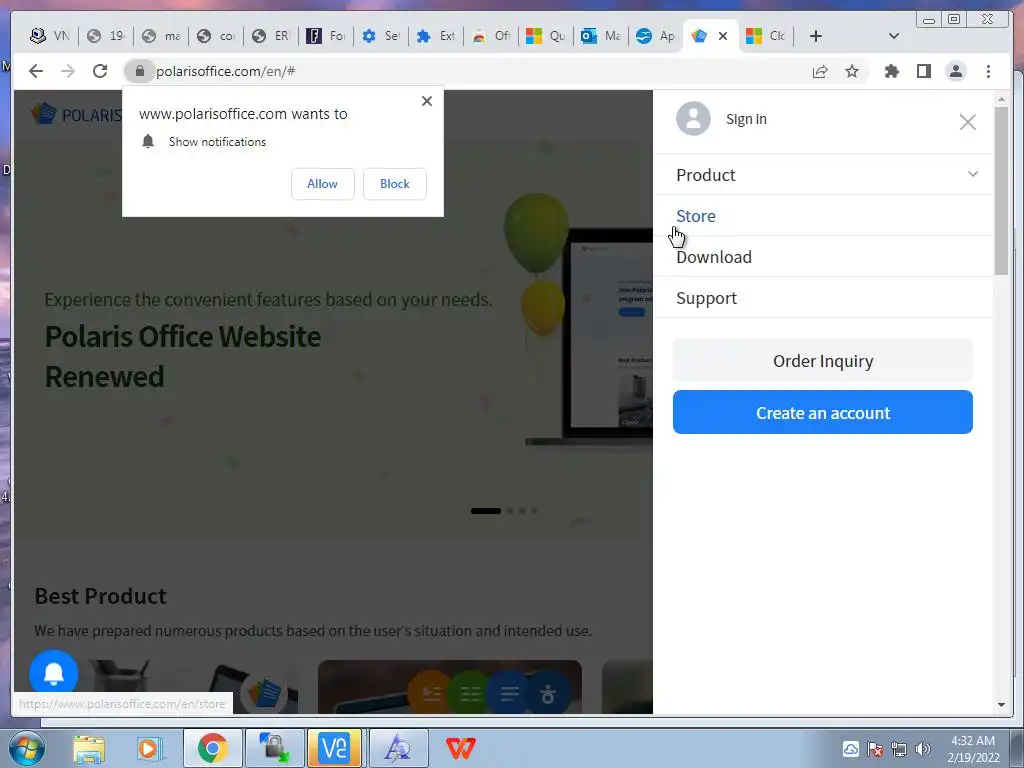Screen dimensions: 1024x768
Task: Toggle the Chrome side panel icon
Action: click(x=923, y=71)
